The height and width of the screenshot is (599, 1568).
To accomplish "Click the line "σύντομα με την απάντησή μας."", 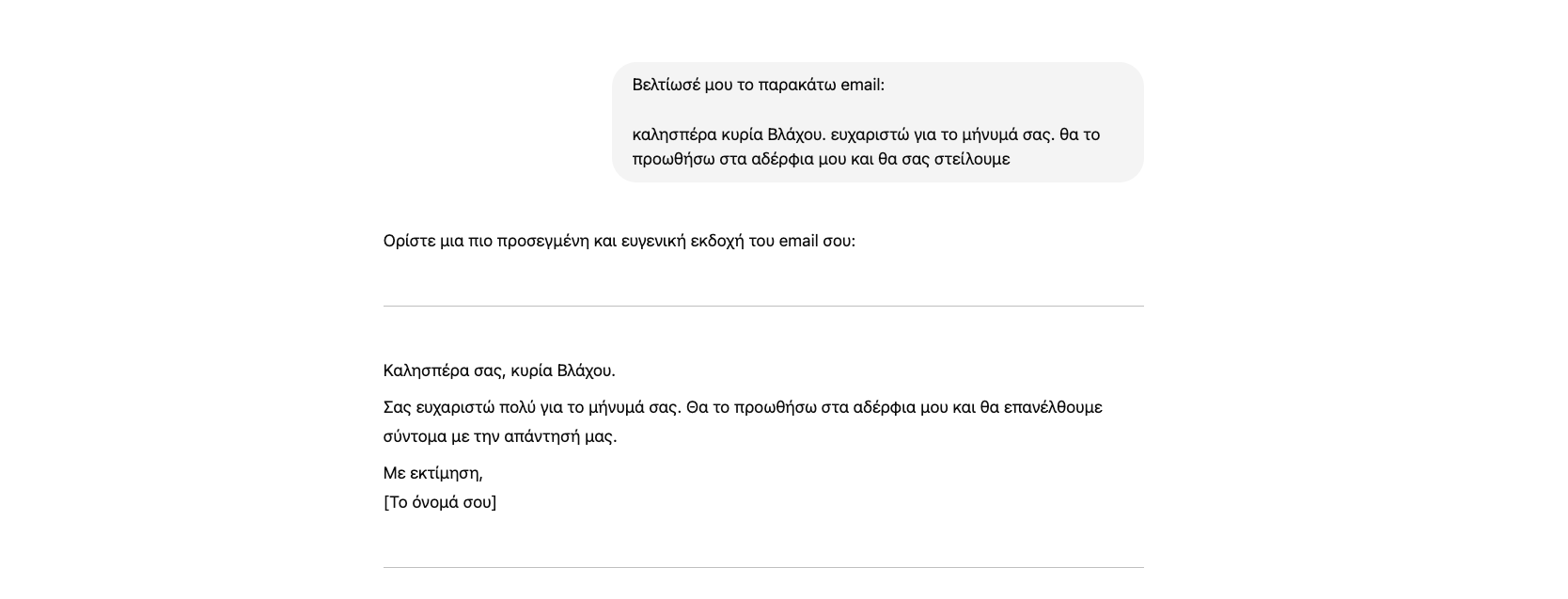I will click(500, 436).
